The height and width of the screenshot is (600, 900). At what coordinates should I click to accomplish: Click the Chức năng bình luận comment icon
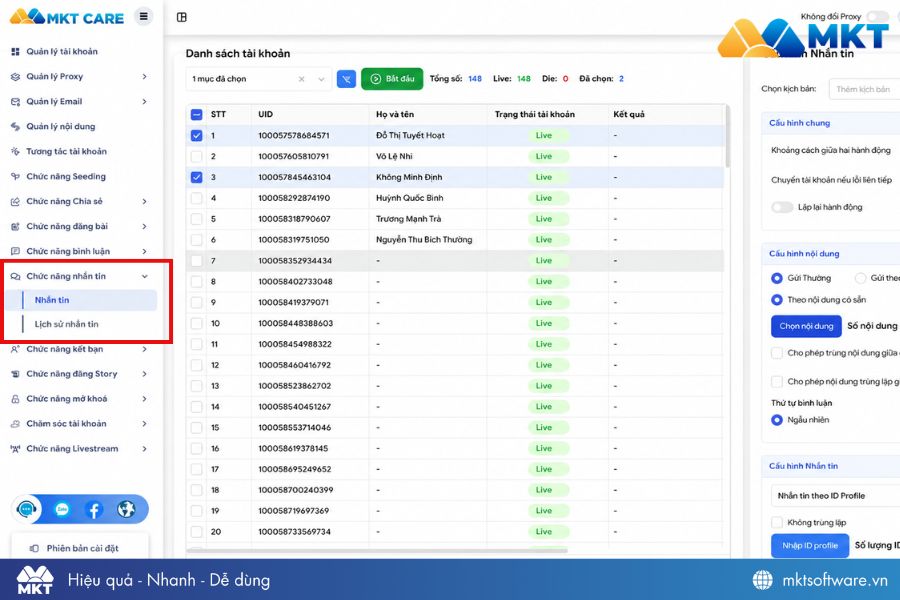(x=15, y=251)
